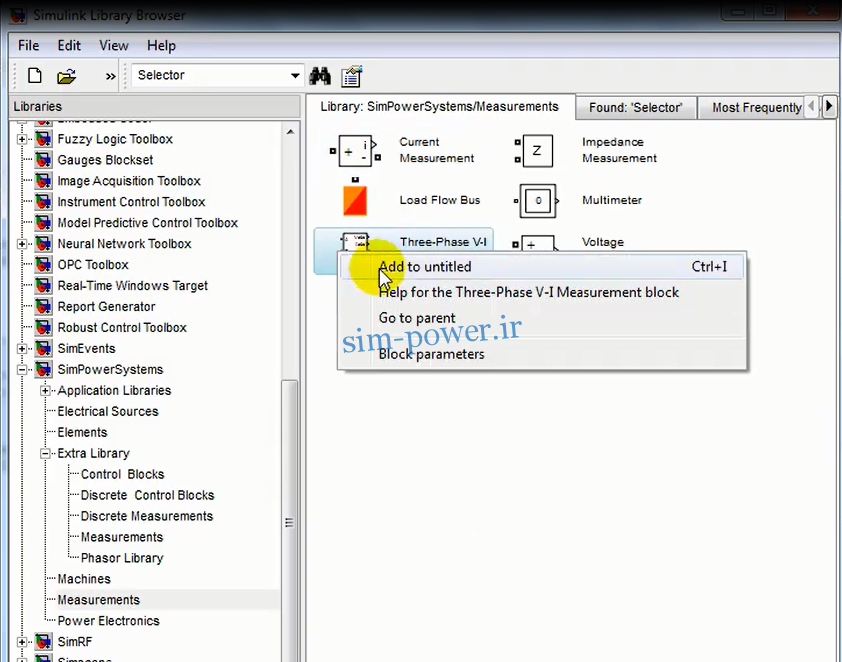Select Elements under SimPowerSystems
This screenshot has height=662, width=842.
point(82,433)
